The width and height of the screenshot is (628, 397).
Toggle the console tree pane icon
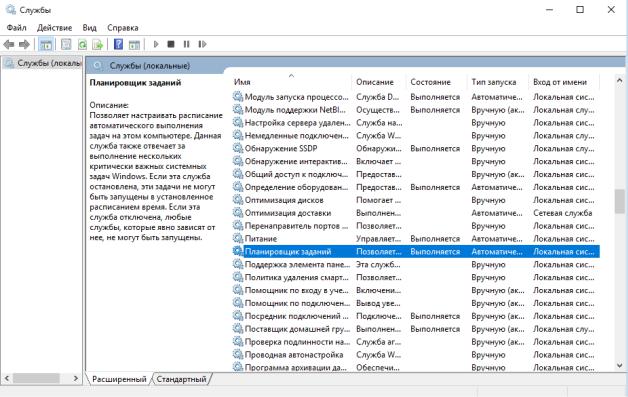(x=46, y=44)
